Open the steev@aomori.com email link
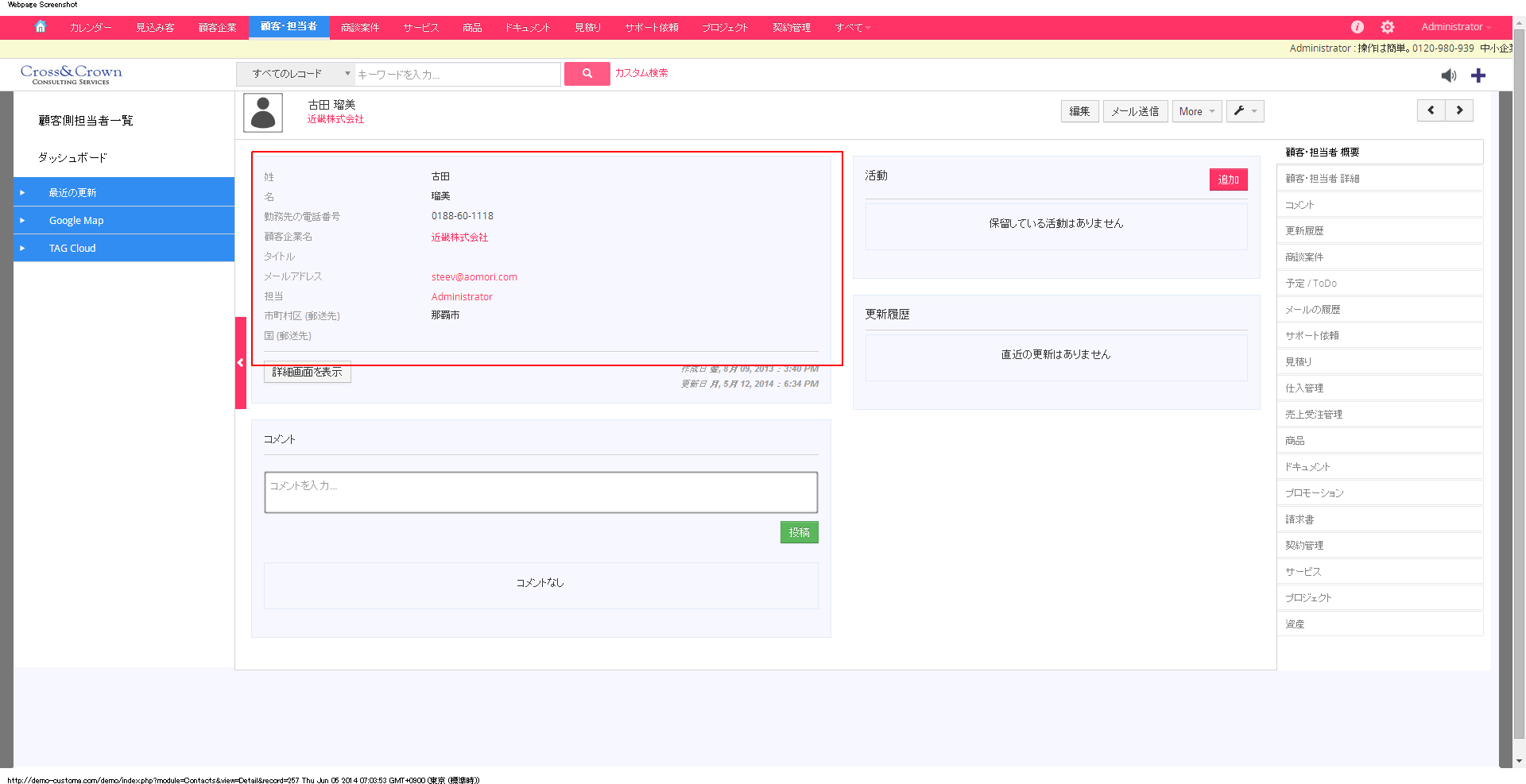 tap(474, 276)
